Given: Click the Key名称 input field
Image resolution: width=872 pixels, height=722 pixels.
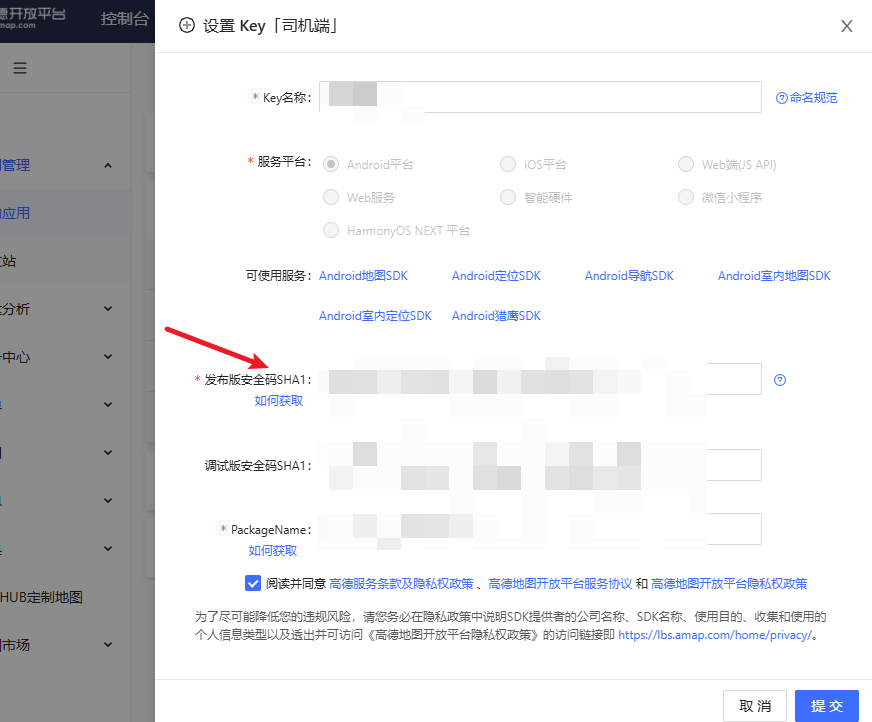Looking at the screenshot, I should [540, 98].
